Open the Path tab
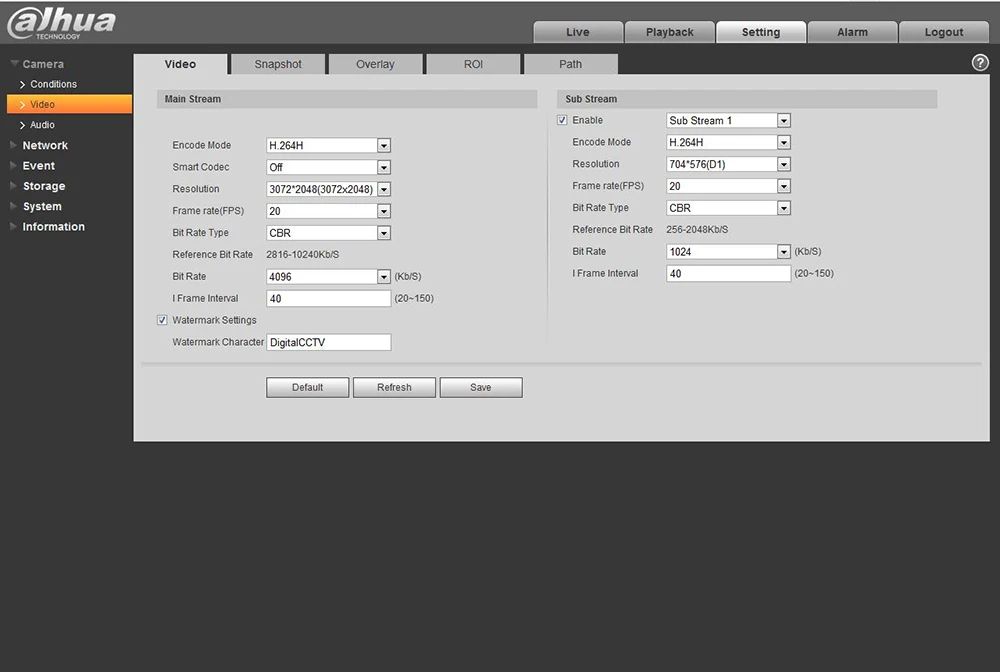This screenshot has width=1000, height=672. point(570,64)
